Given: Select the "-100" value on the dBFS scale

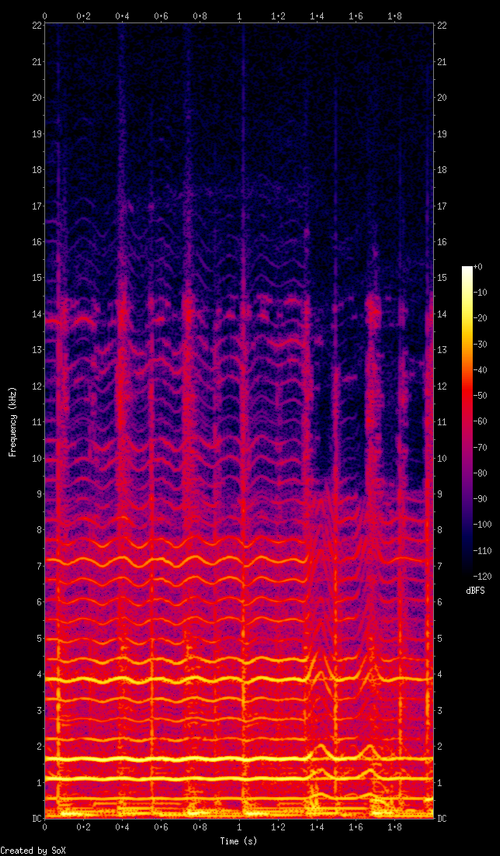Looking at the screenshot, I should pos(483,525).
